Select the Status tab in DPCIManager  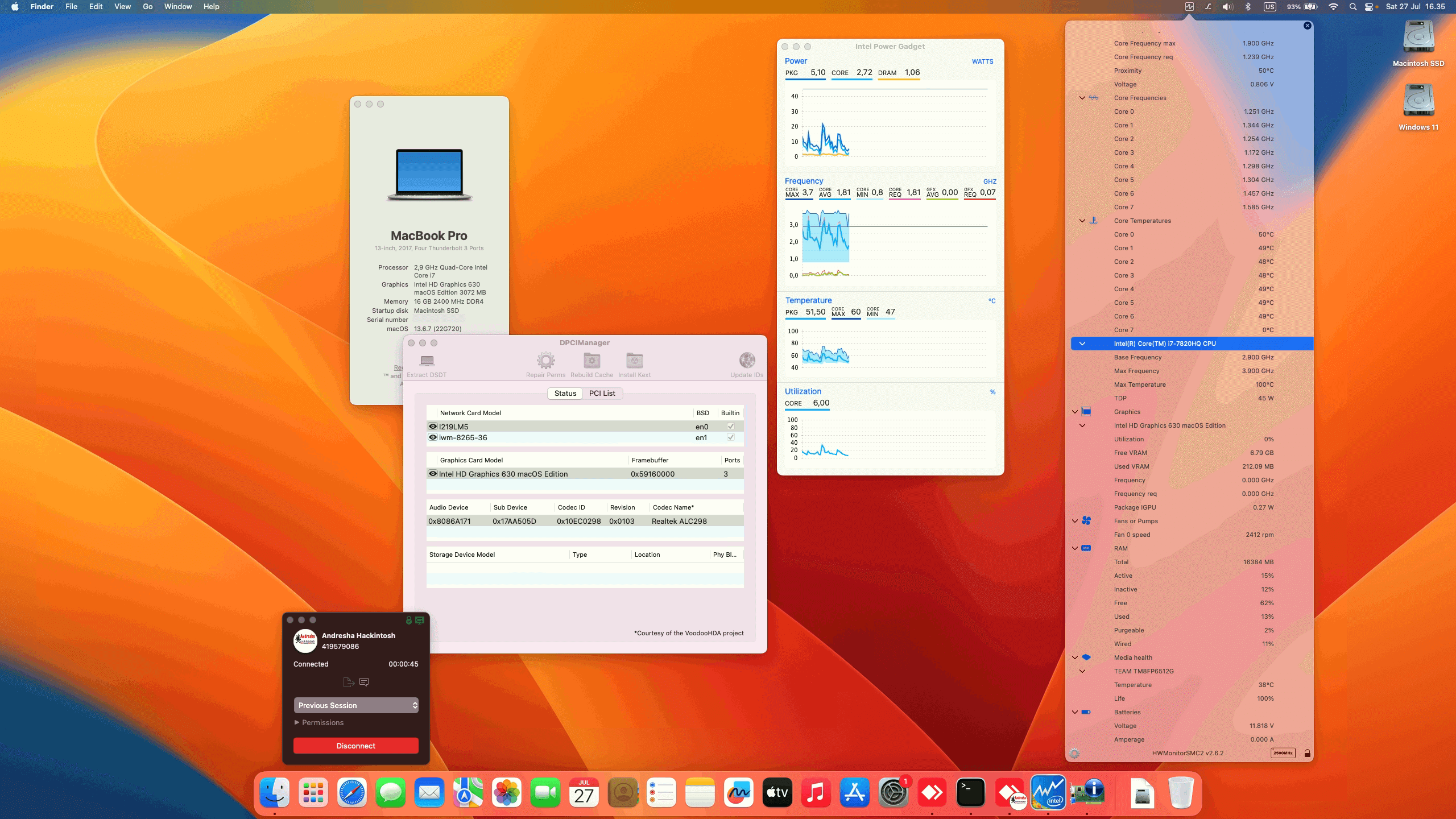pos(565,393)
